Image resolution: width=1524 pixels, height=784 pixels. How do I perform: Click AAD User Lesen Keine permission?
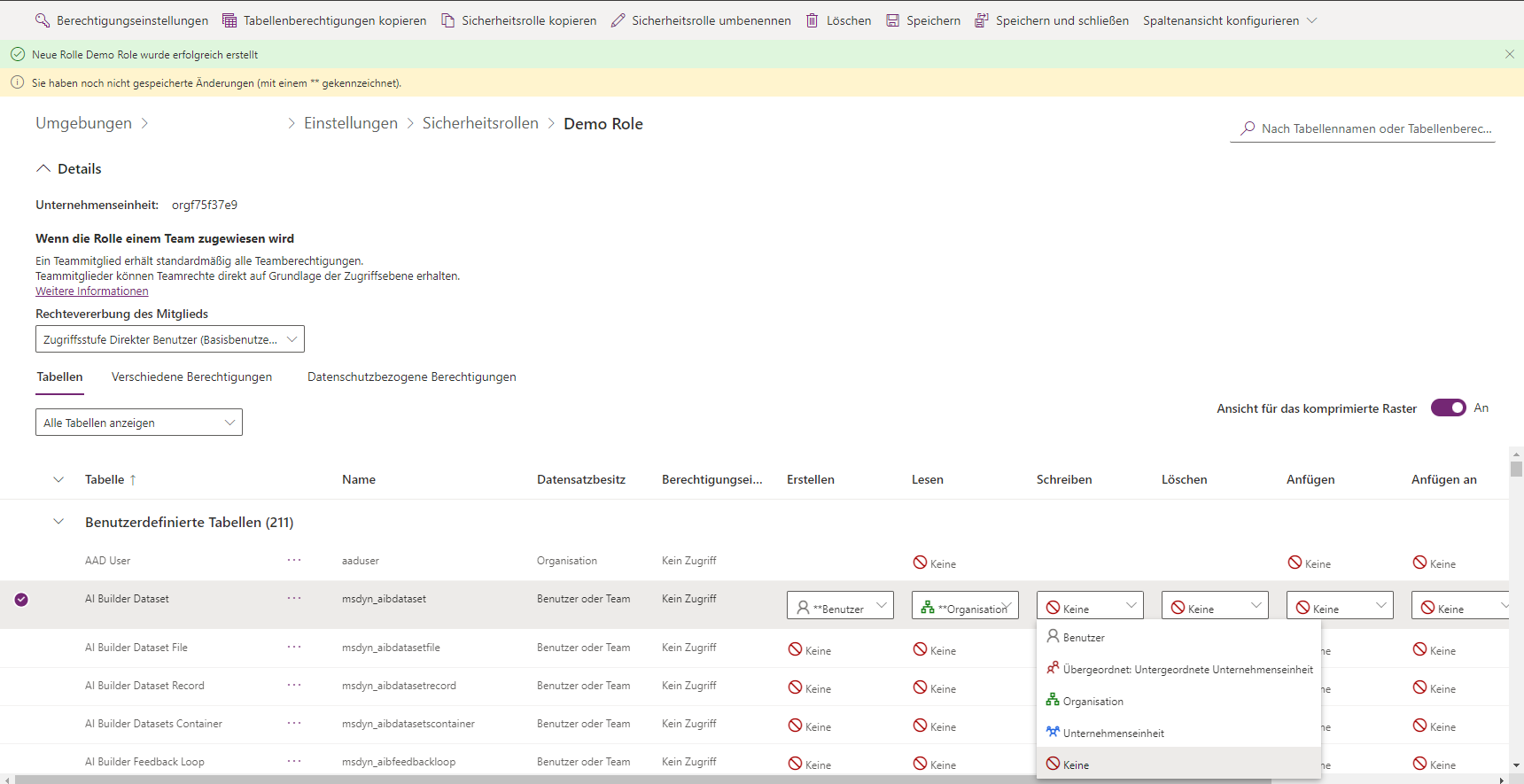tap(935, 563)
